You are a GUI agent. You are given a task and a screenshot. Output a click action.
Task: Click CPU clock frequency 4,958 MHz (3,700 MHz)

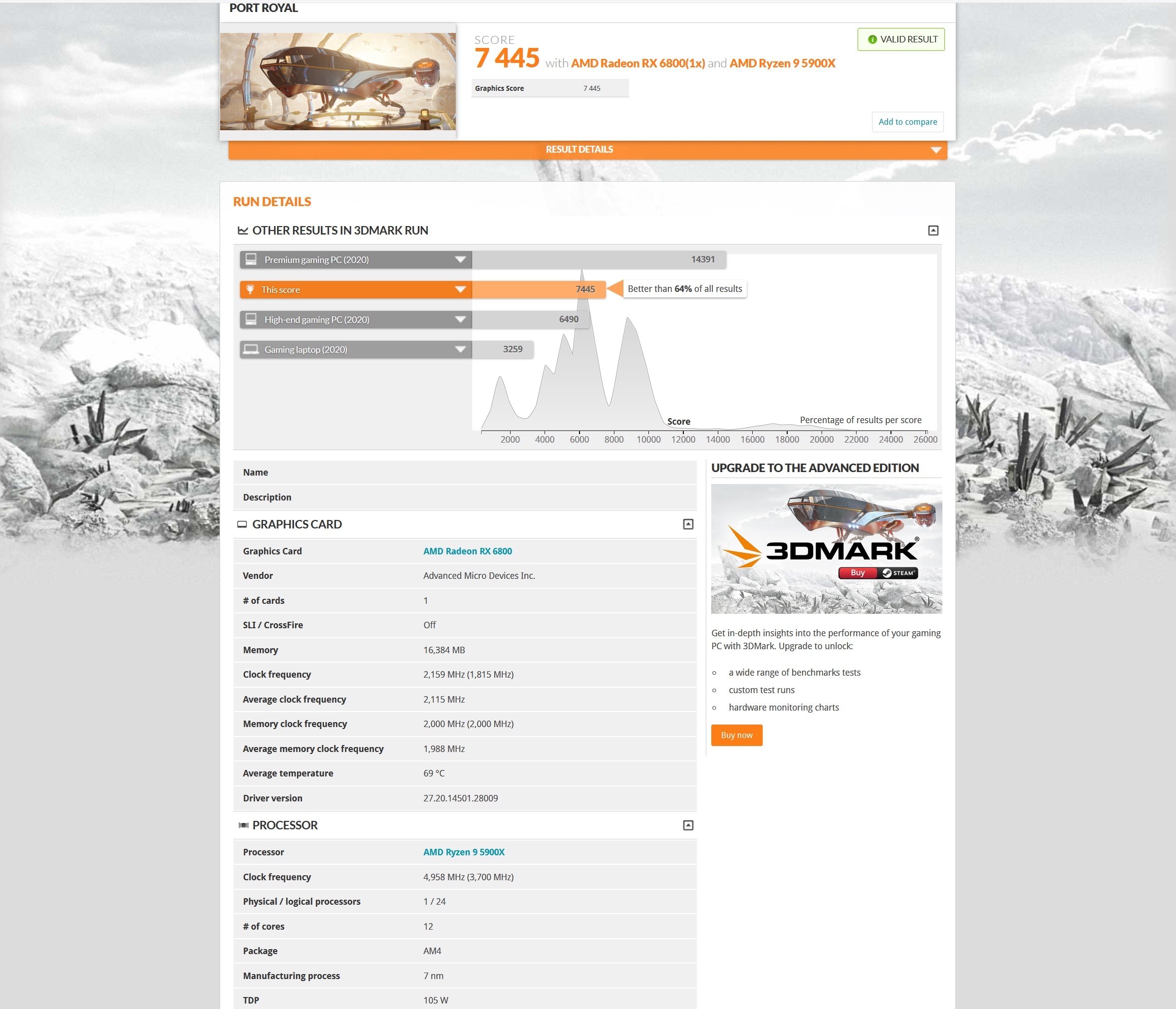point(468,877)
